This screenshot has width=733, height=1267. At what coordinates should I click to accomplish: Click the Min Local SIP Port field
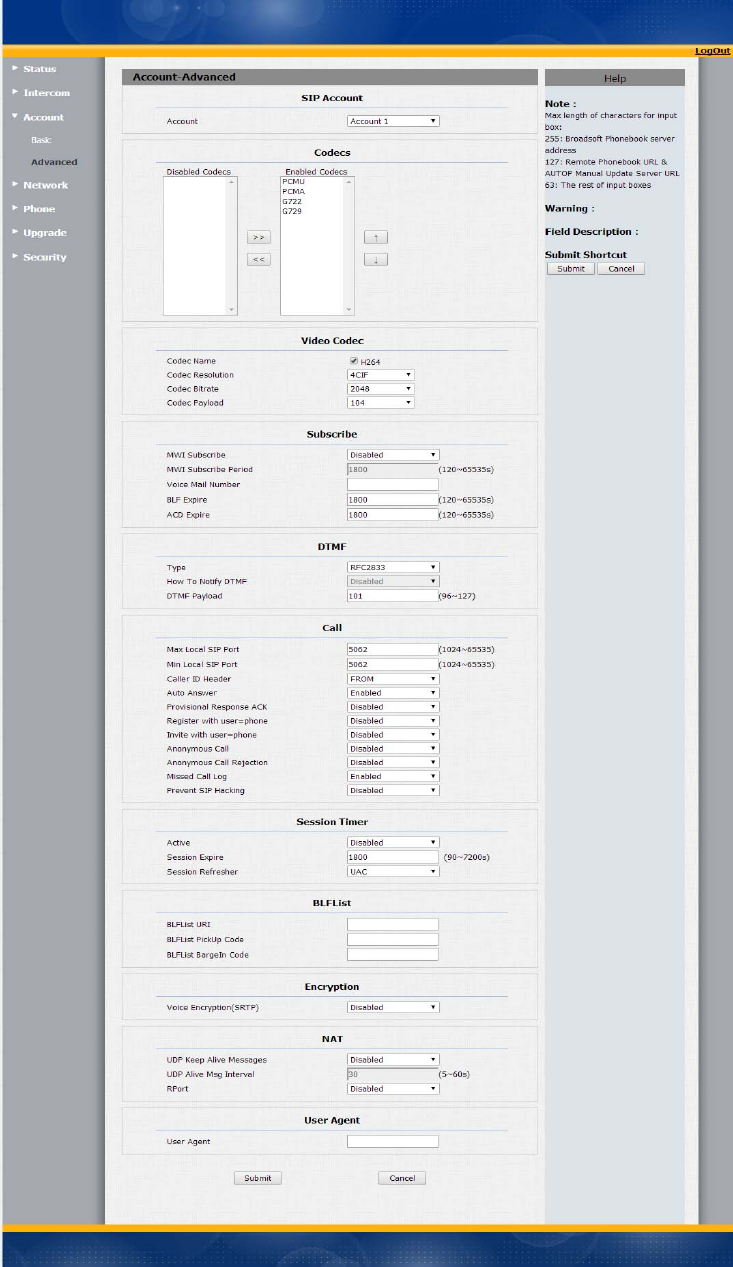(x=393, y=664)
